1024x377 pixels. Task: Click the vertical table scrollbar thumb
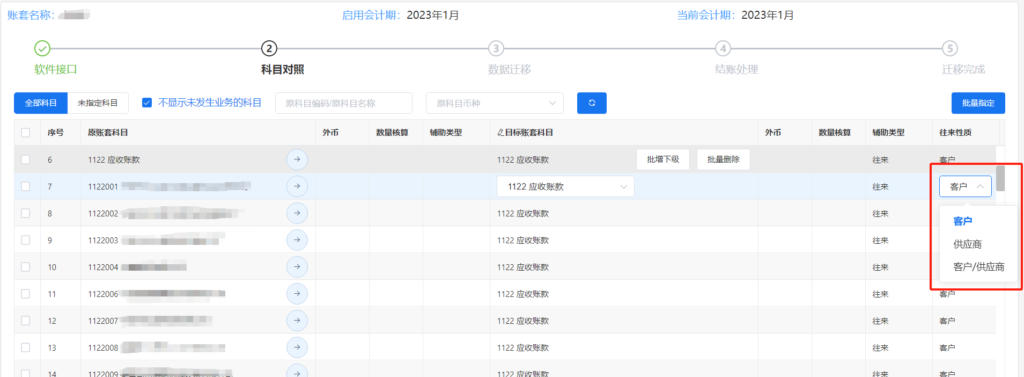[1000, 178]
